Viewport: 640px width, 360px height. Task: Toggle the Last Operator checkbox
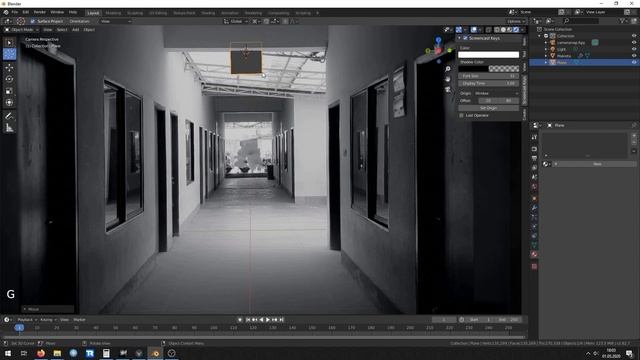pyautogui.click(x=462, y=116)
